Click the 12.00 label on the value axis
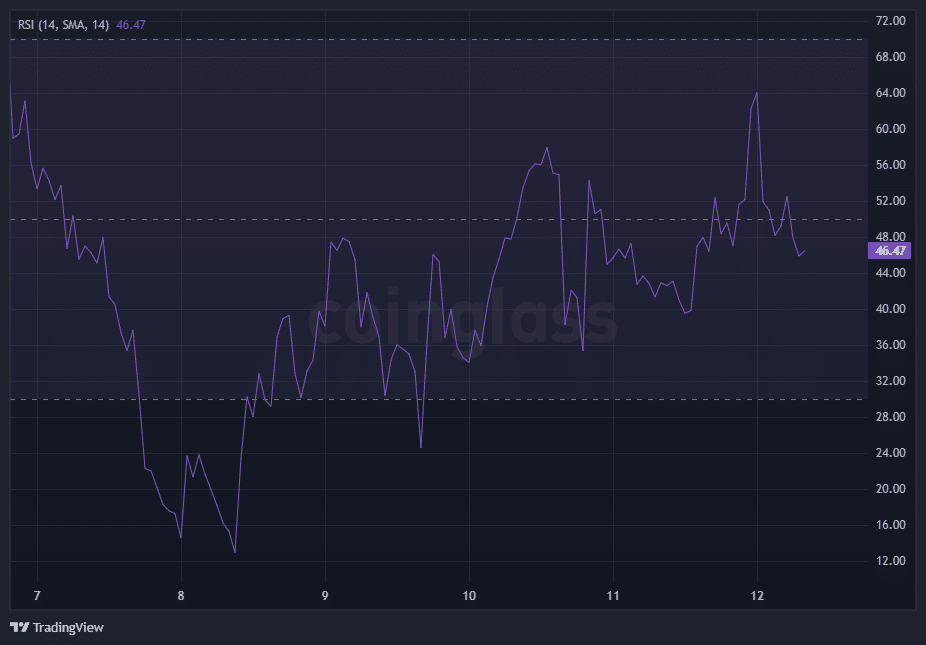This screenshot has height=645, width=926. (x=889, y=561)
